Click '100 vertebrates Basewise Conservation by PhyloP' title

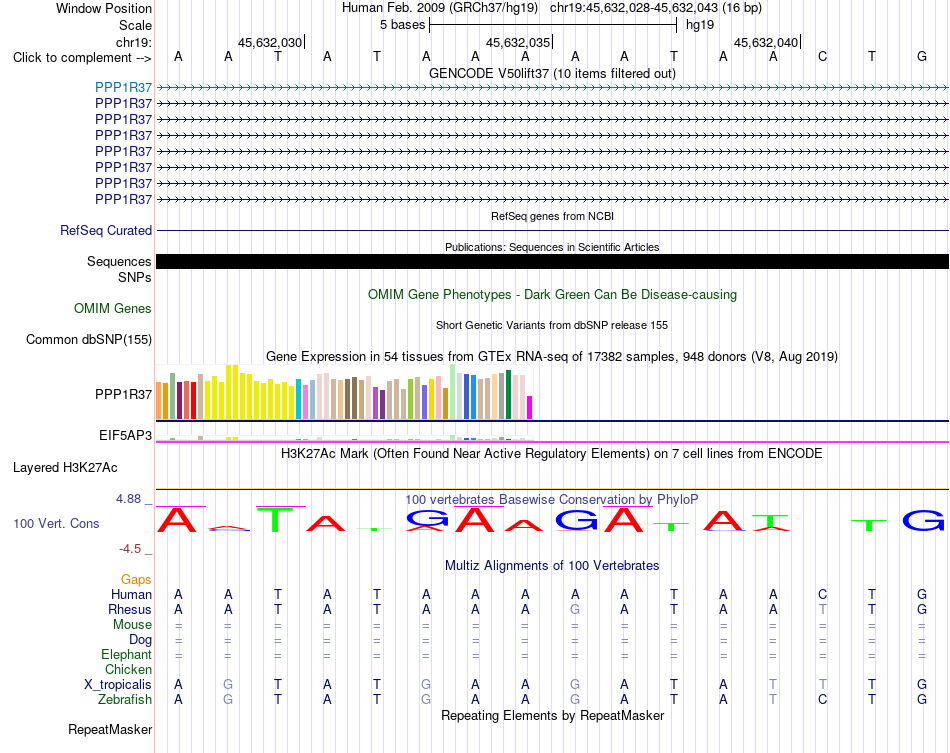(x=552, y=500)
